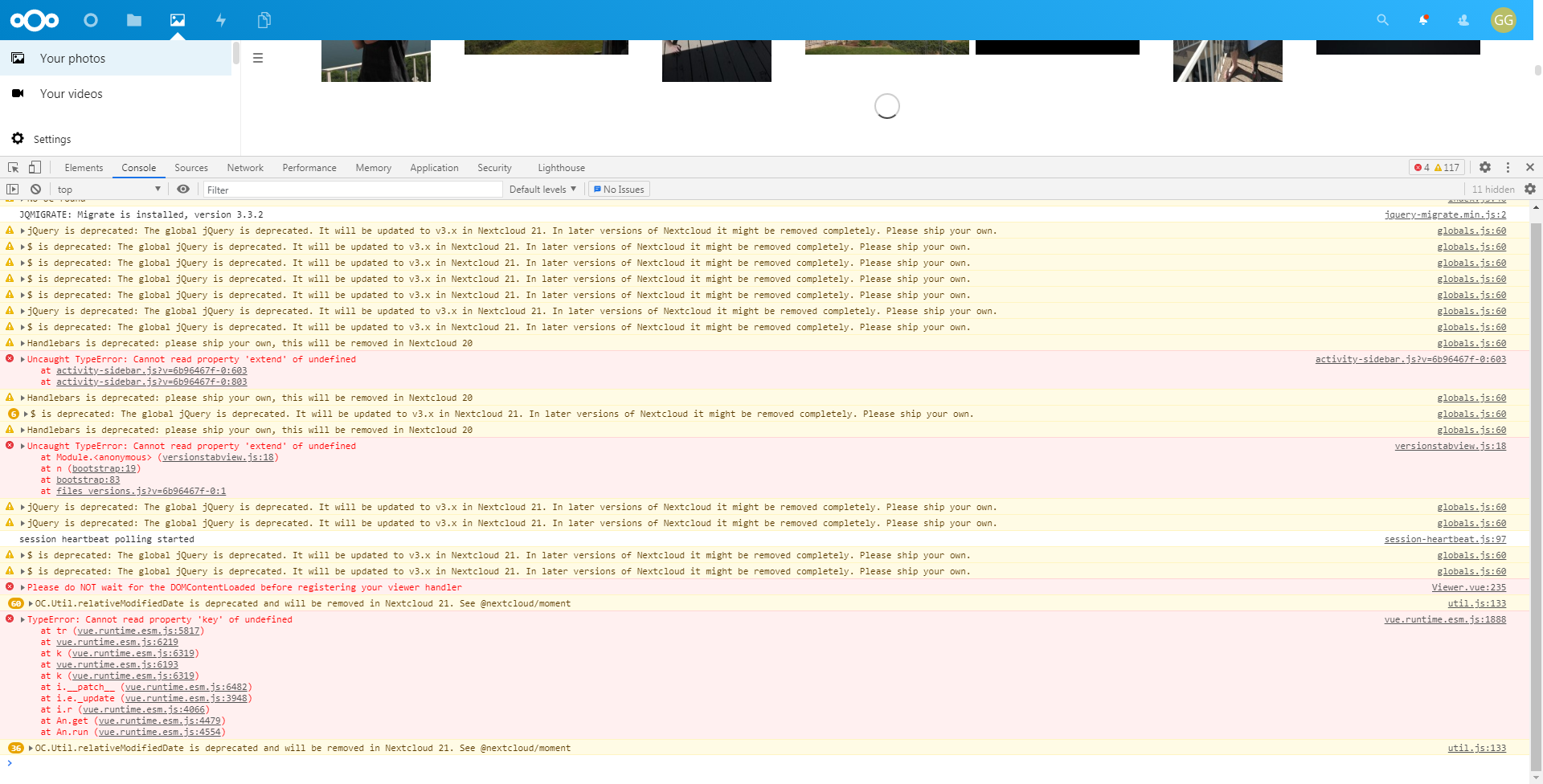Expand TypeError 'key' of undefined error
The height and width of the screenshot is (784, 1543).
tap(23, 619)
